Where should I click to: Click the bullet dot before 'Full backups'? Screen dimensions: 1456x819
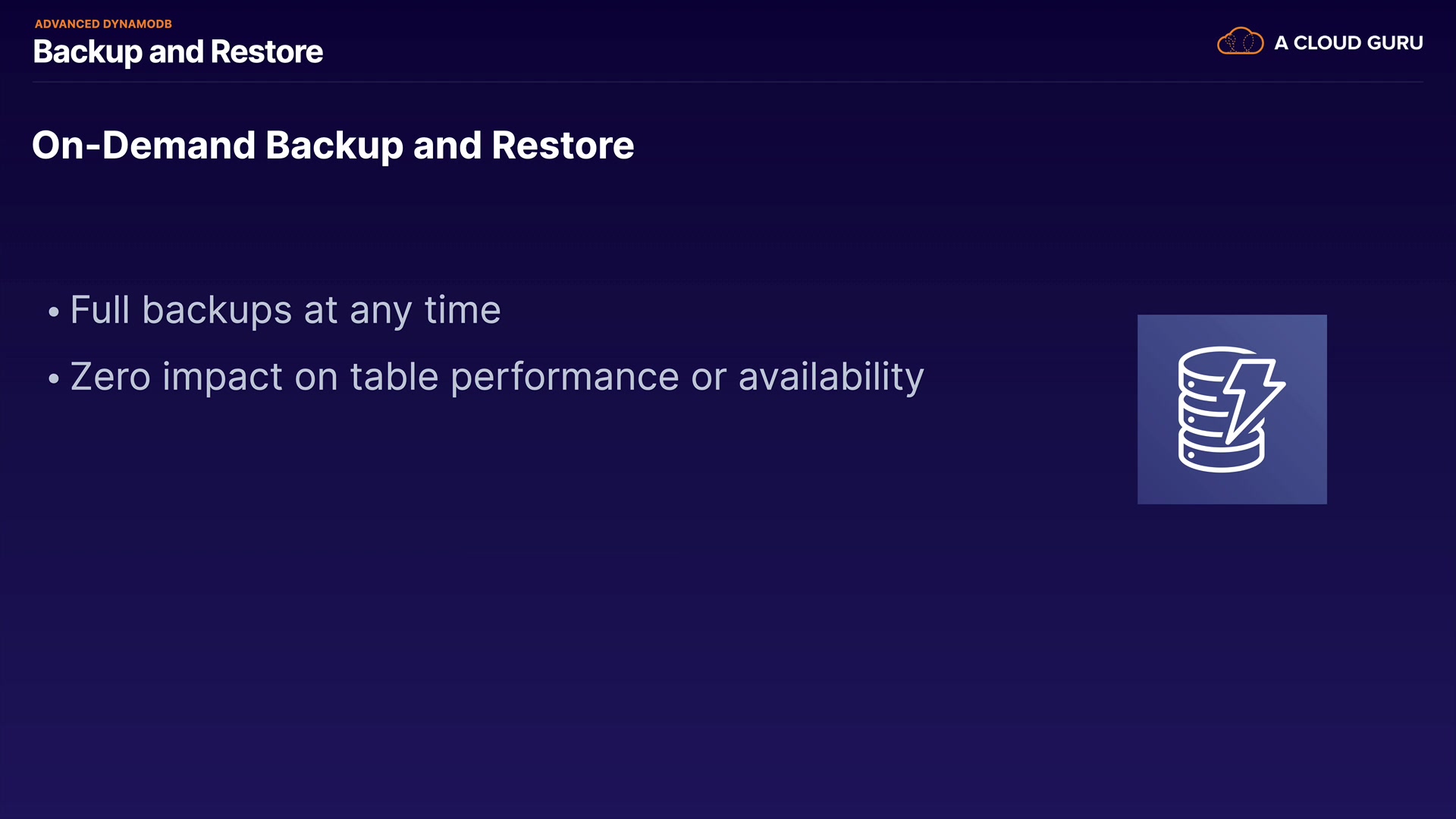[x=53, y=312]
